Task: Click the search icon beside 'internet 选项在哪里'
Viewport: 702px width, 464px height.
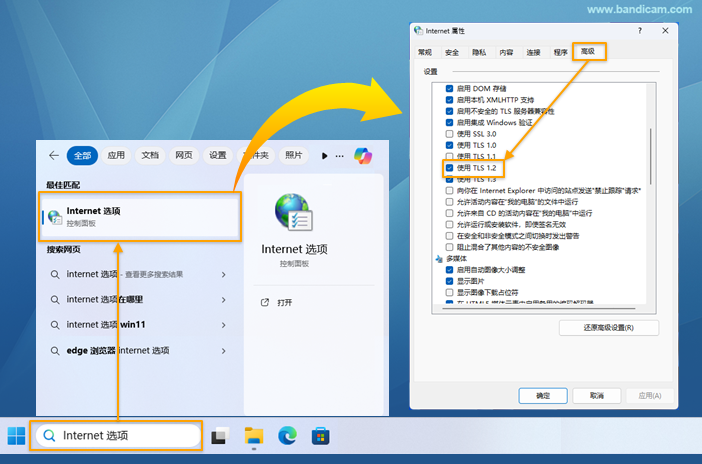Action: tap(55, 300)
